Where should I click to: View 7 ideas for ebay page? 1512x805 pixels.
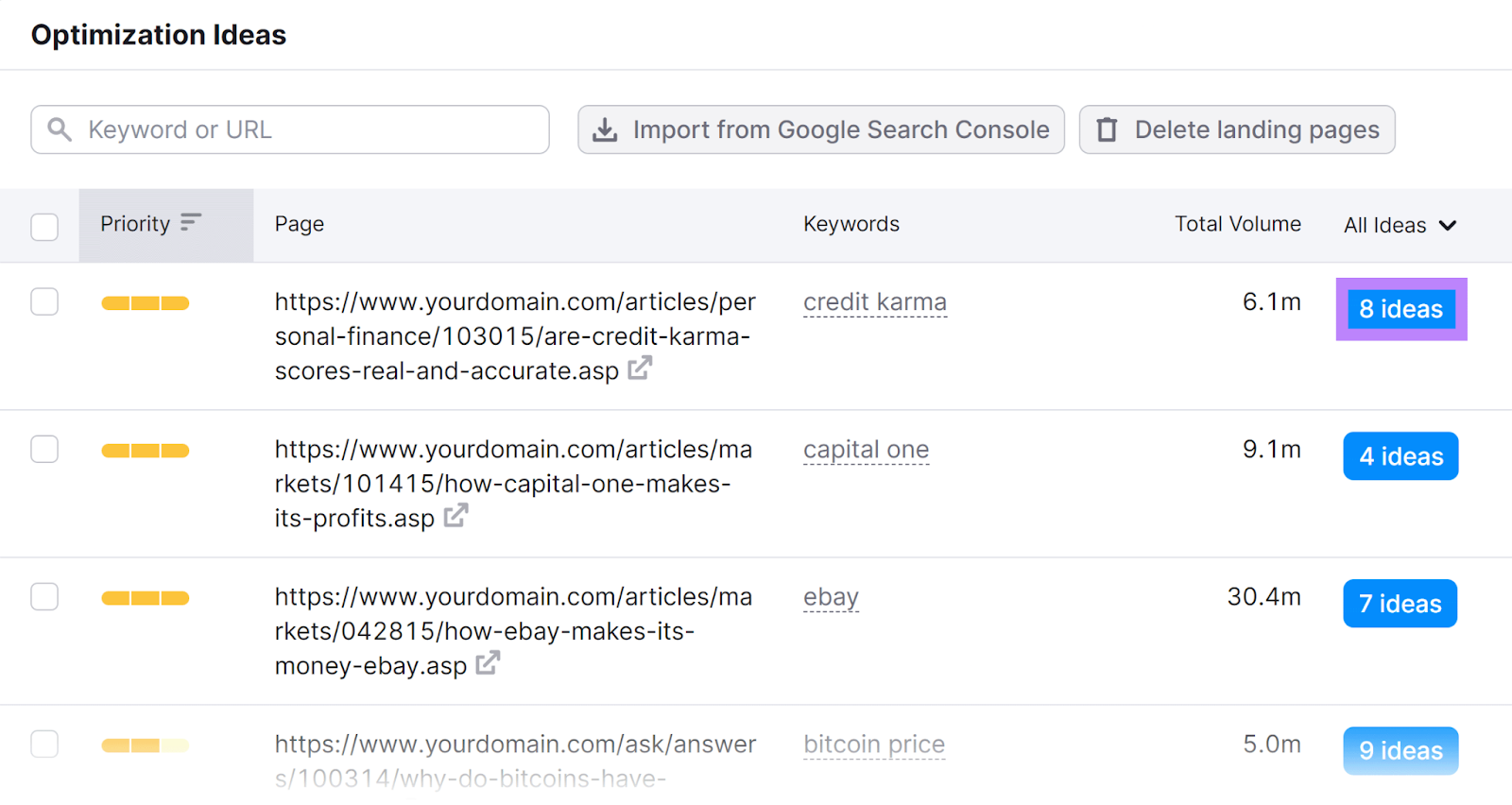pos(1400,604)
